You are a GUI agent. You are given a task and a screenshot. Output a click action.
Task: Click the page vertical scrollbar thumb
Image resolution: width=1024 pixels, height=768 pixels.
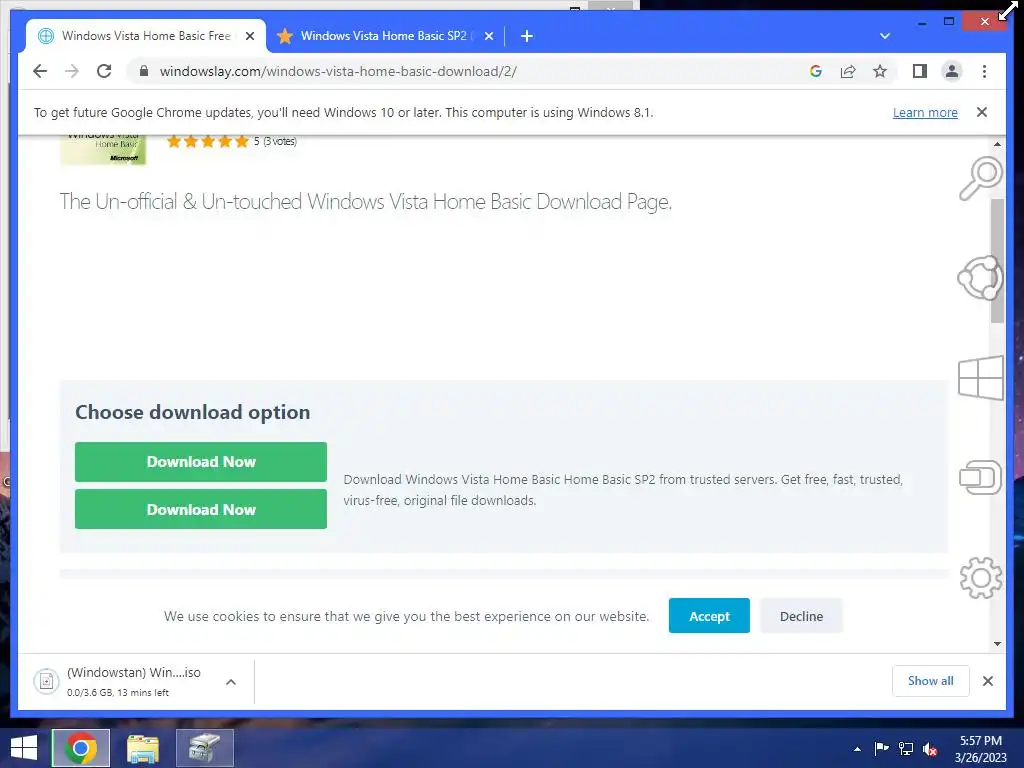tap(997, 261)
